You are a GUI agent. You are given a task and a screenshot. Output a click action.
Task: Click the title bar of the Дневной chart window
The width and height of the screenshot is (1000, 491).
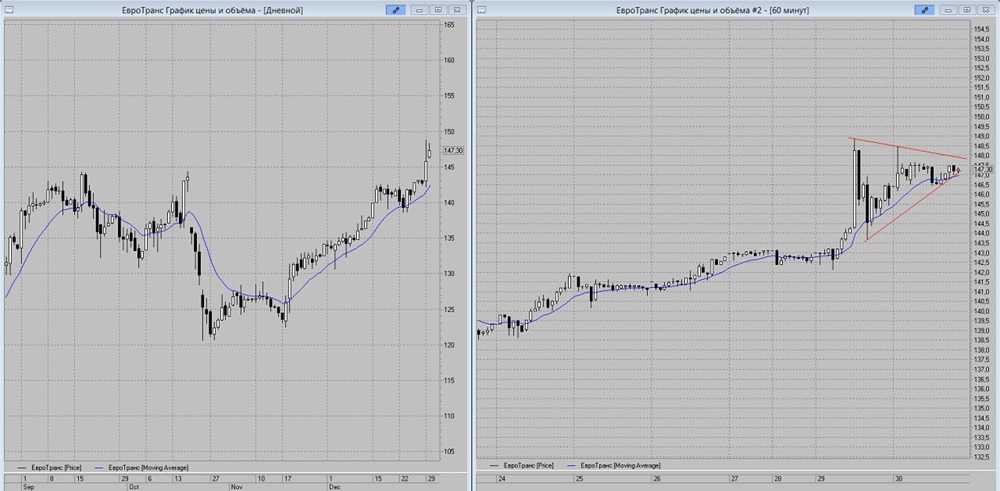click(x=212, y=10)
